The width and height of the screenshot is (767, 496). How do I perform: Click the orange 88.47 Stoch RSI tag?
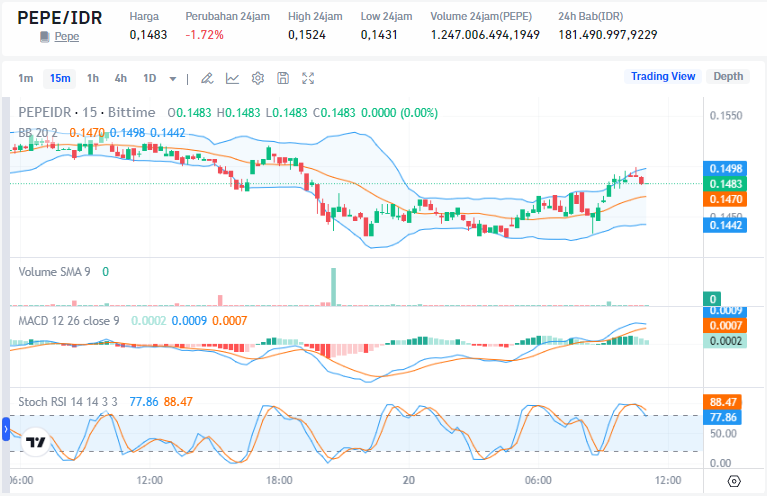tap(722, 402)
